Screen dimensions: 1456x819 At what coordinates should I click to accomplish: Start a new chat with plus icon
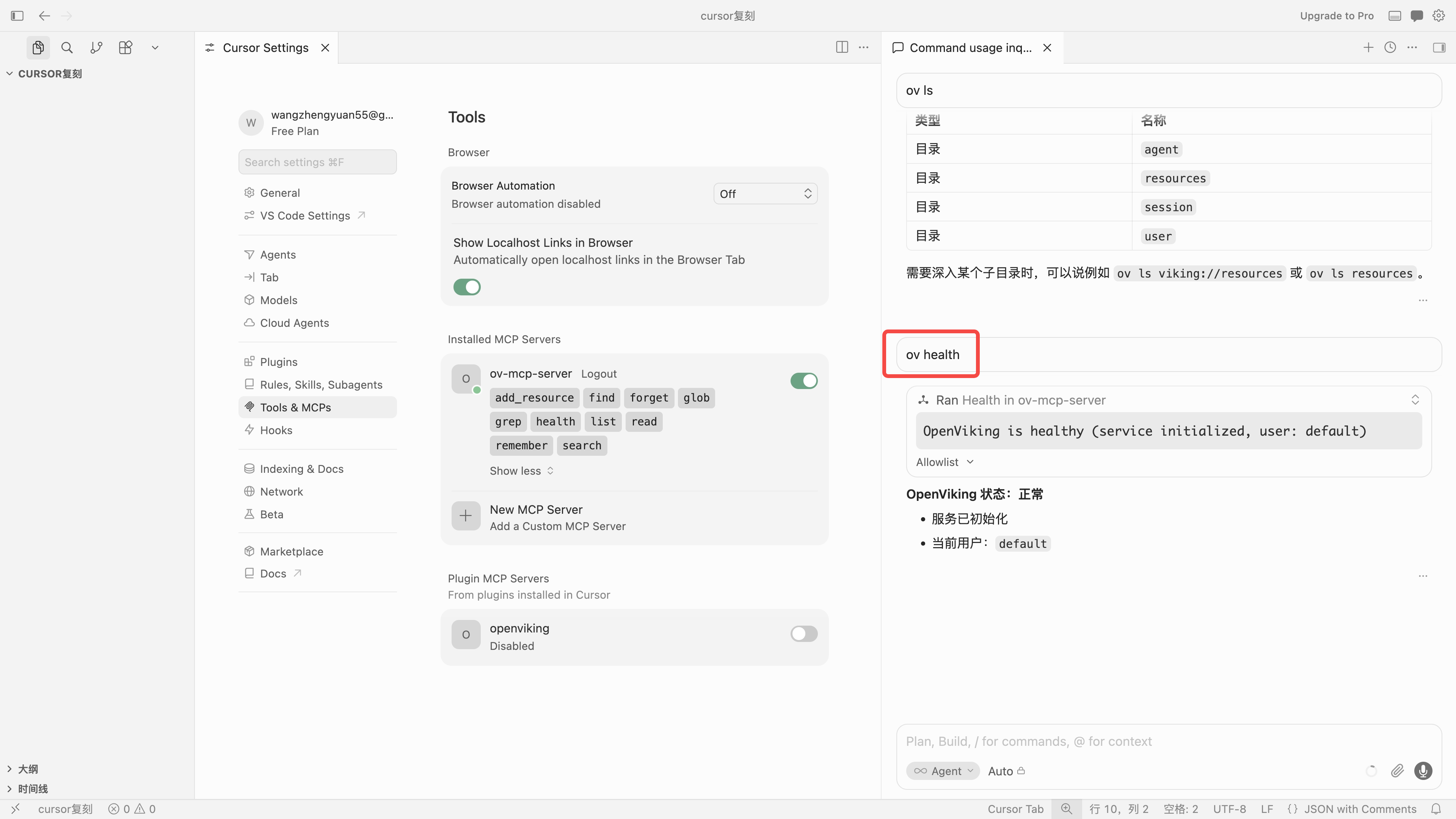tap(1368, 47)
